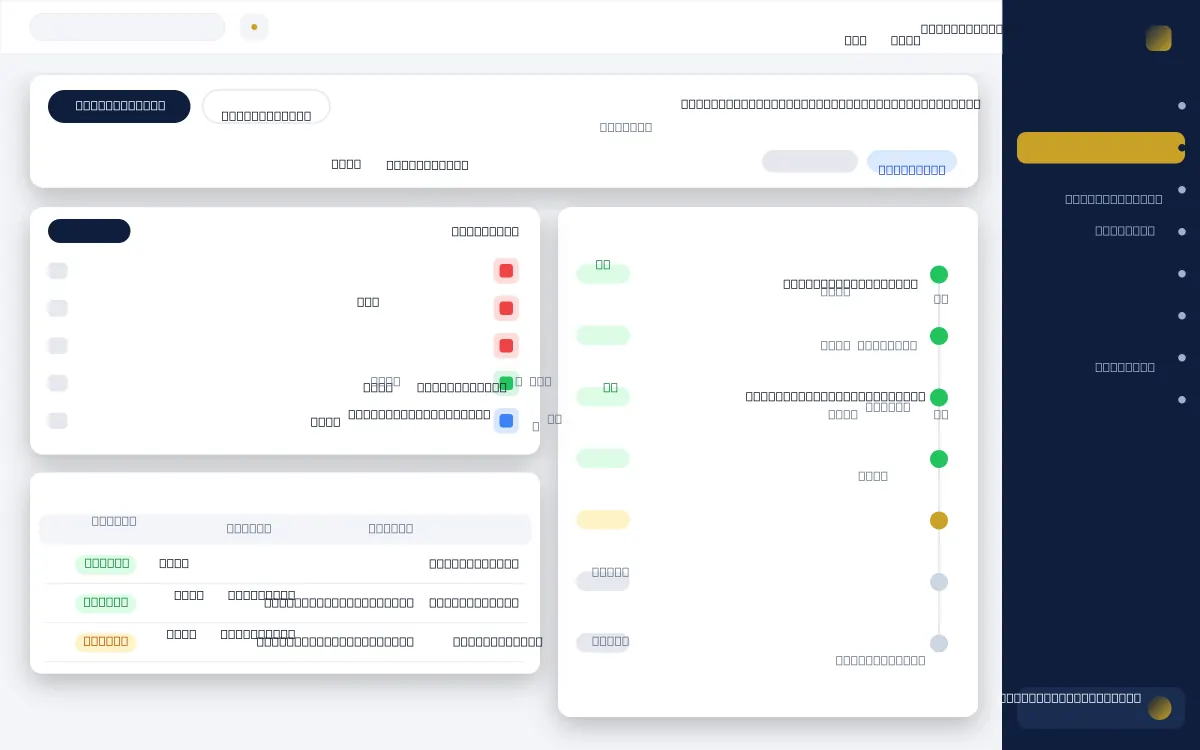1200x750 pixels.
Task: Select the gold highlighted item in the dark sidebar
Action: (x=1101, y=148)
